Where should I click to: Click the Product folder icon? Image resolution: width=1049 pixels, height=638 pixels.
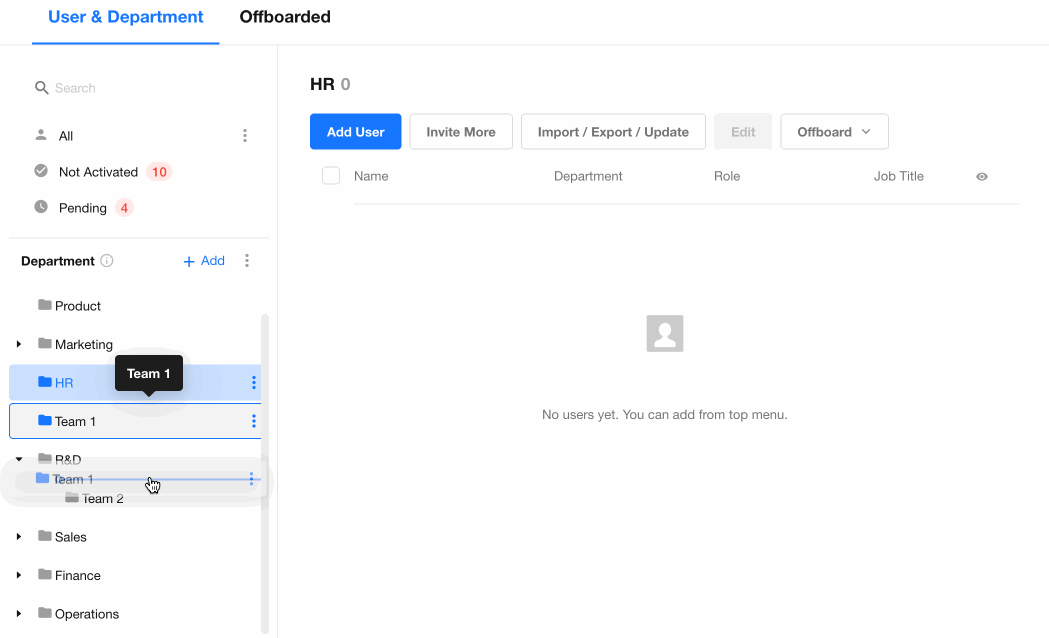pyautogui.click(x=45, y=305)
